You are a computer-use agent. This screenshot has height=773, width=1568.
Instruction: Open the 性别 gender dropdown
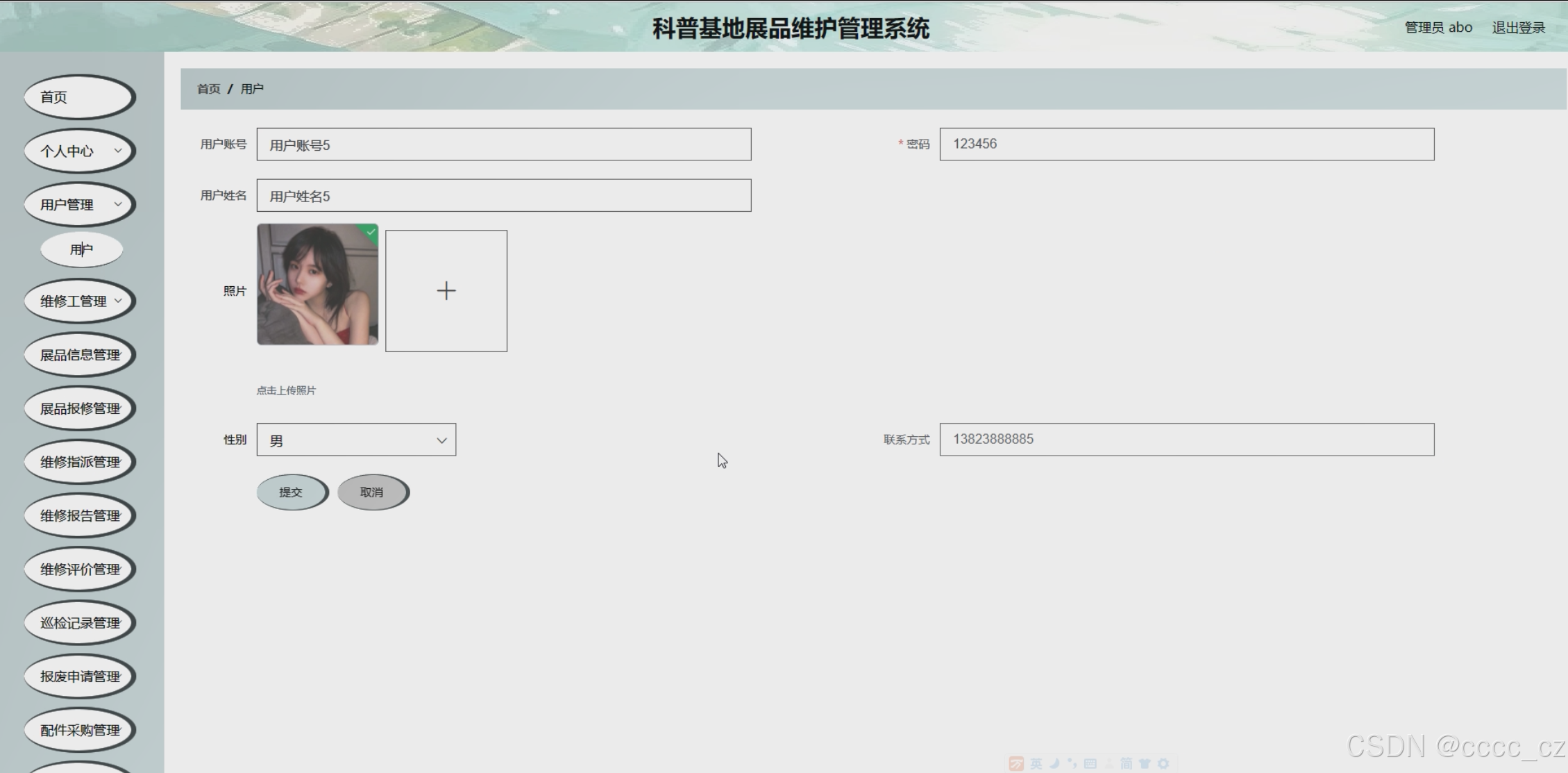(356, 440)
